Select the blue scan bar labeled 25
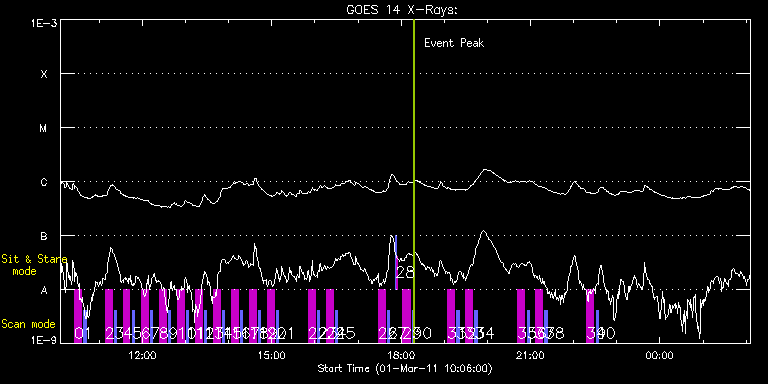This screenshot has width=768, height=384. pyautogui.click(x=336, y=326)
